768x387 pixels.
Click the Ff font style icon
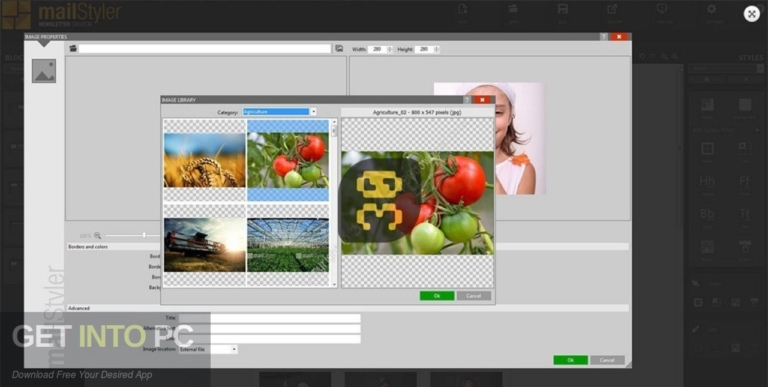(744, 182)
